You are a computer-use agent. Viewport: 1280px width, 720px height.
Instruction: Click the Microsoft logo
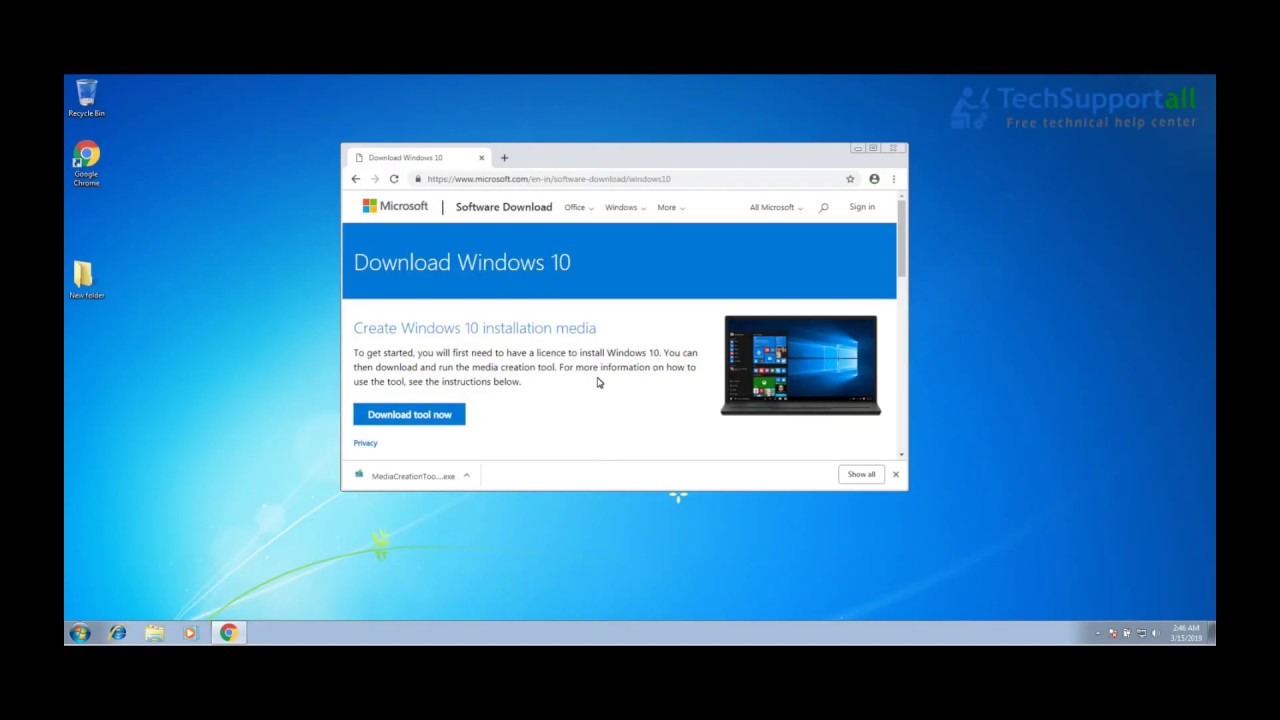[x=395, y=206]
